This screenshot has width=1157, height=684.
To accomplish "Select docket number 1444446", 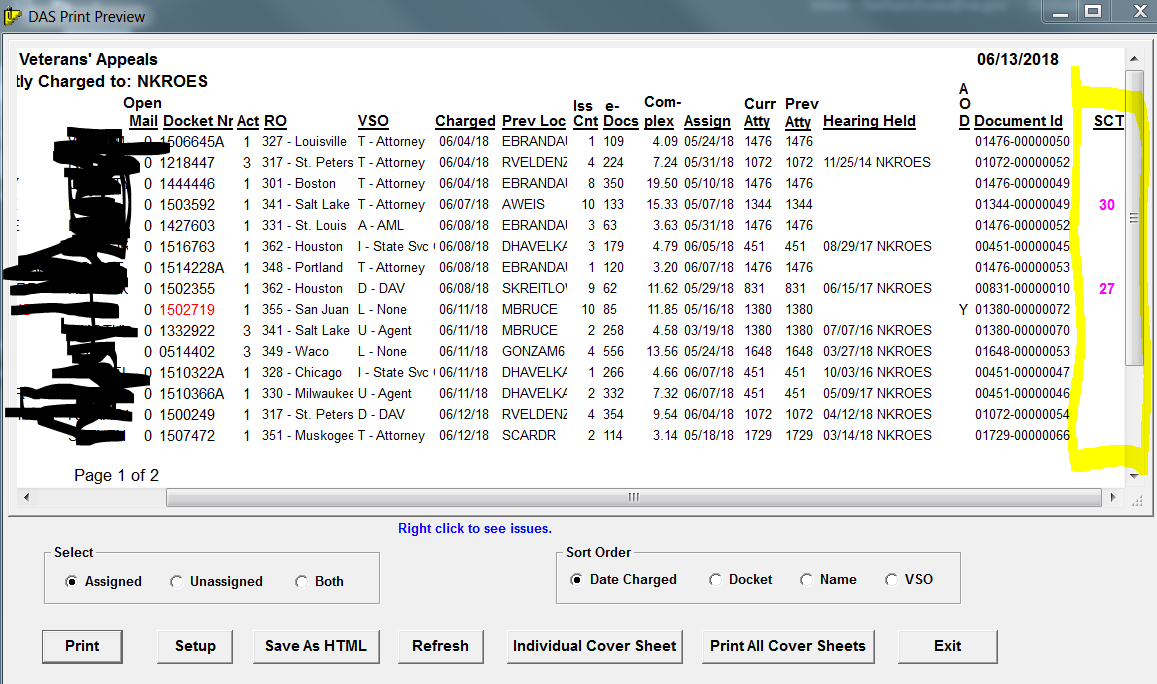I will coord(187,184).
